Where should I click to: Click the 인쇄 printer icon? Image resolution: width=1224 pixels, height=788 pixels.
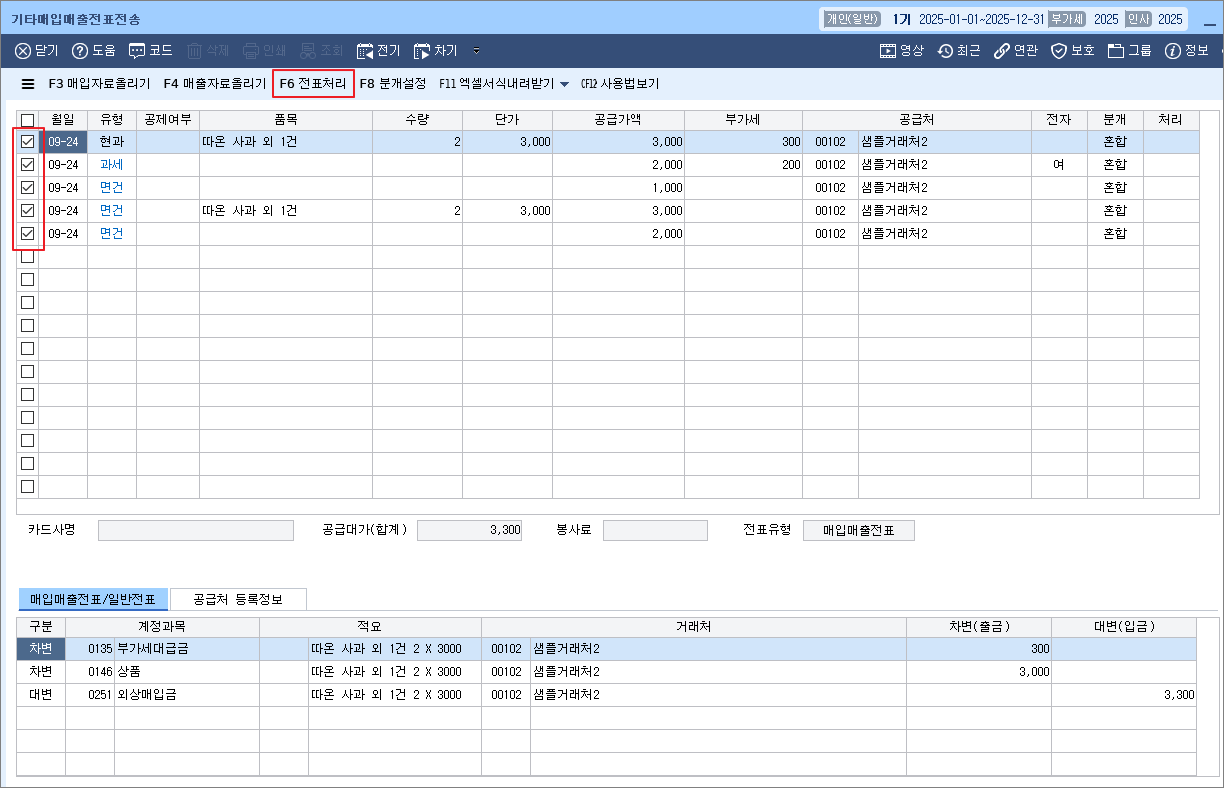point(251,50)
